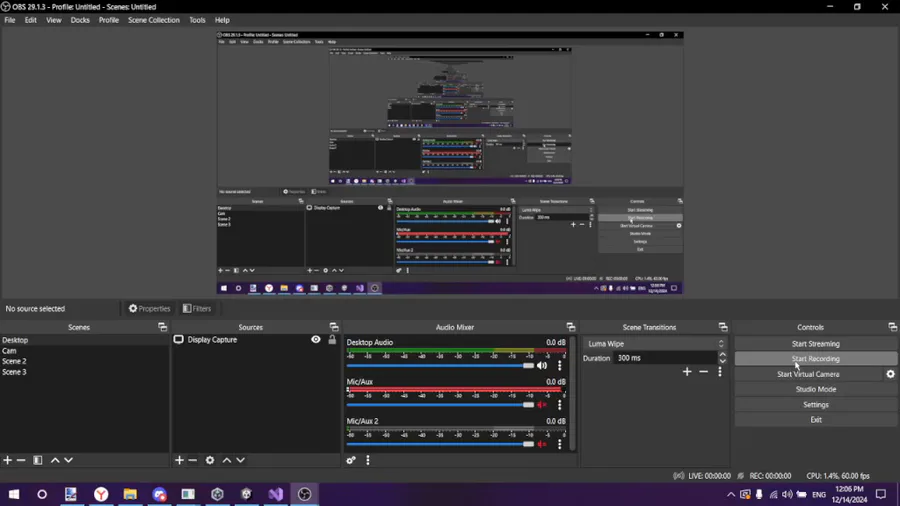
Task: Pop out the Scenes dock
Action: point(162,327)
